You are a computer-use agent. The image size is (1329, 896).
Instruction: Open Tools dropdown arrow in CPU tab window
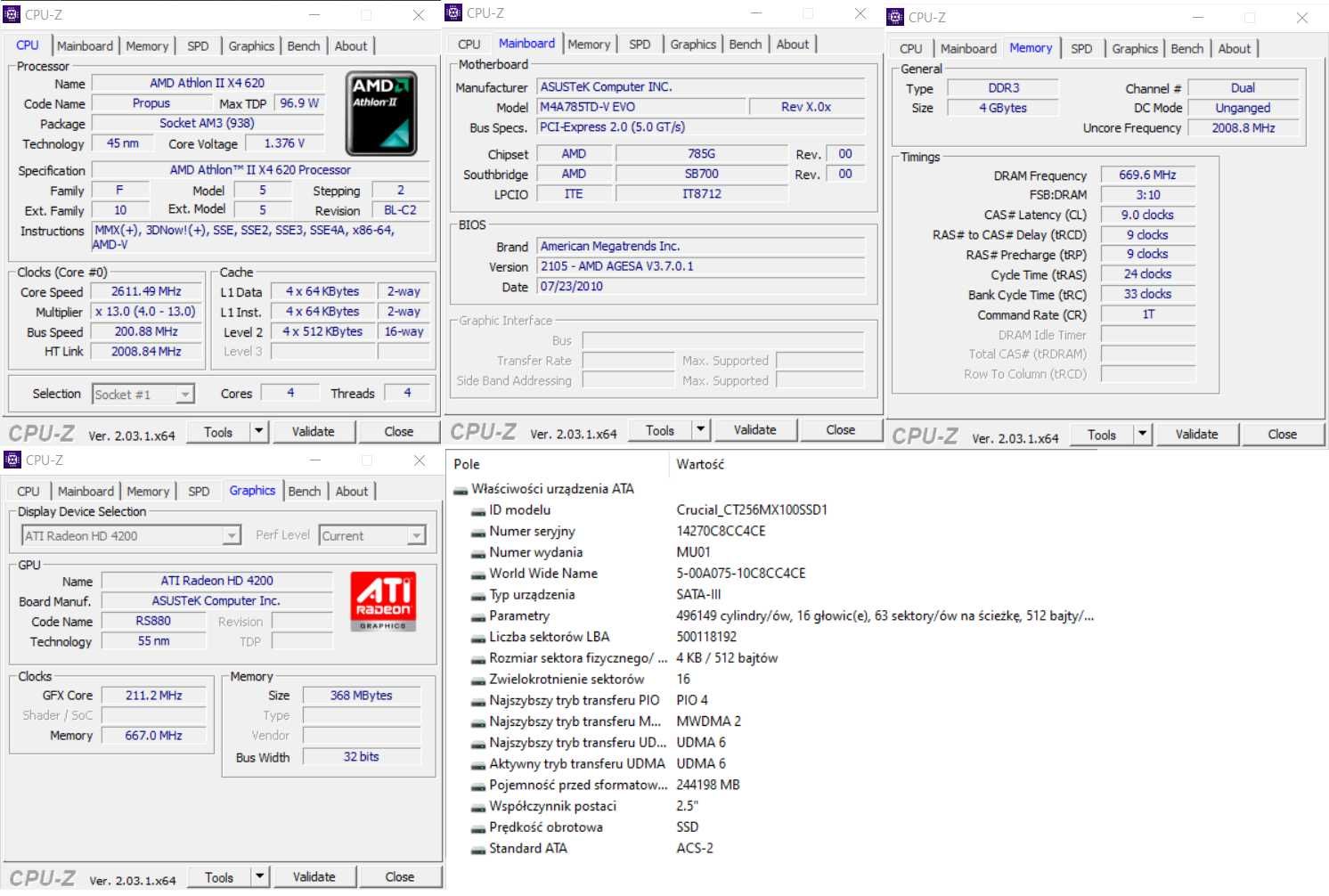coord(258,432)
